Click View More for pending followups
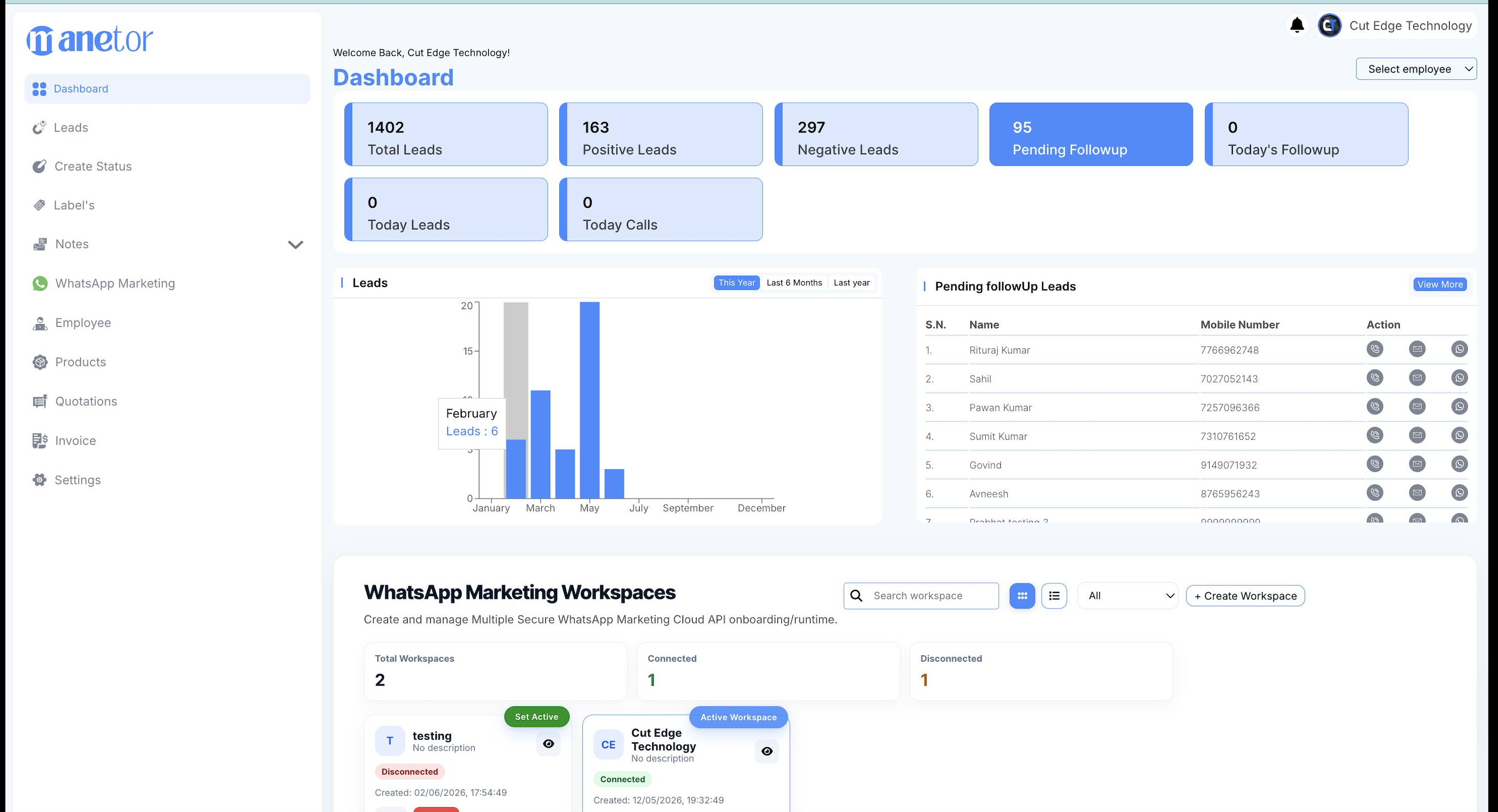 [x=1440, y=284]
